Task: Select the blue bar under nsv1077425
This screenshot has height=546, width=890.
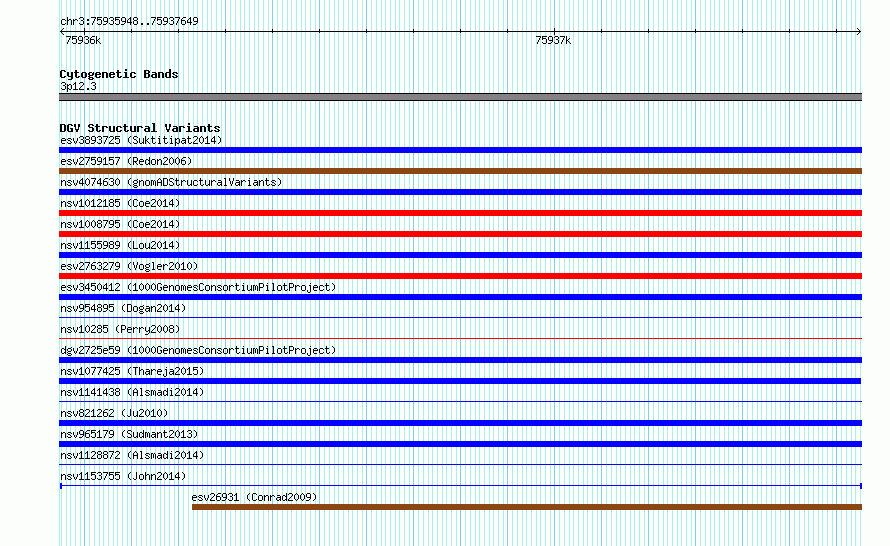Action: click(x=460, y=381)
